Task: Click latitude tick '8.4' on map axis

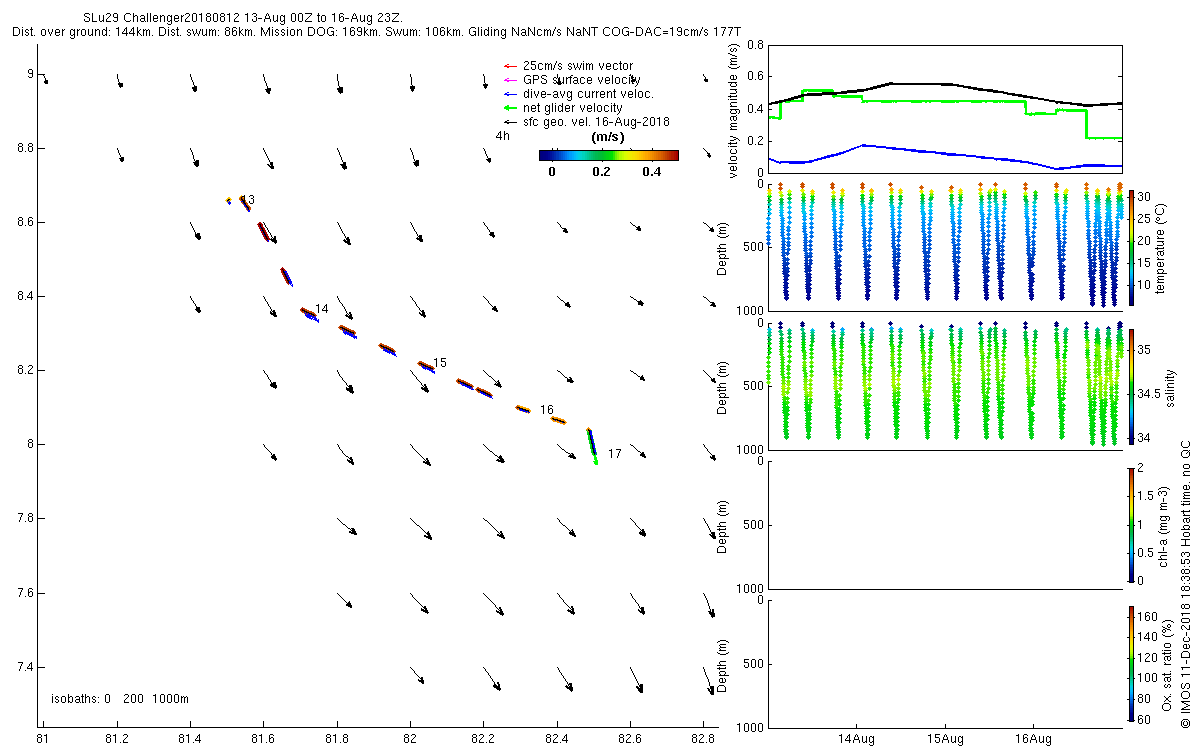Action: pos(24,296)
